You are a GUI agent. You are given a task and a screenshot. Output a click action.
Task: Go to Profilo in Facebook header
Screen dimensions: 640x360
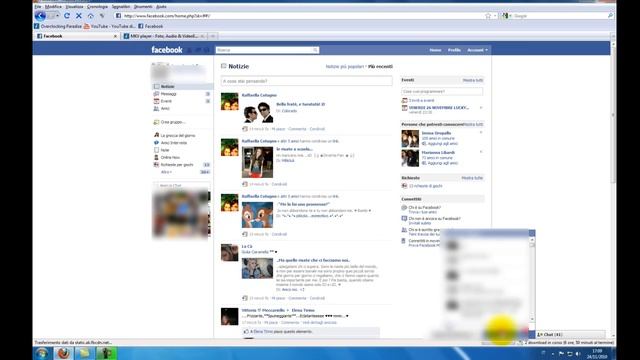(454, 50)
